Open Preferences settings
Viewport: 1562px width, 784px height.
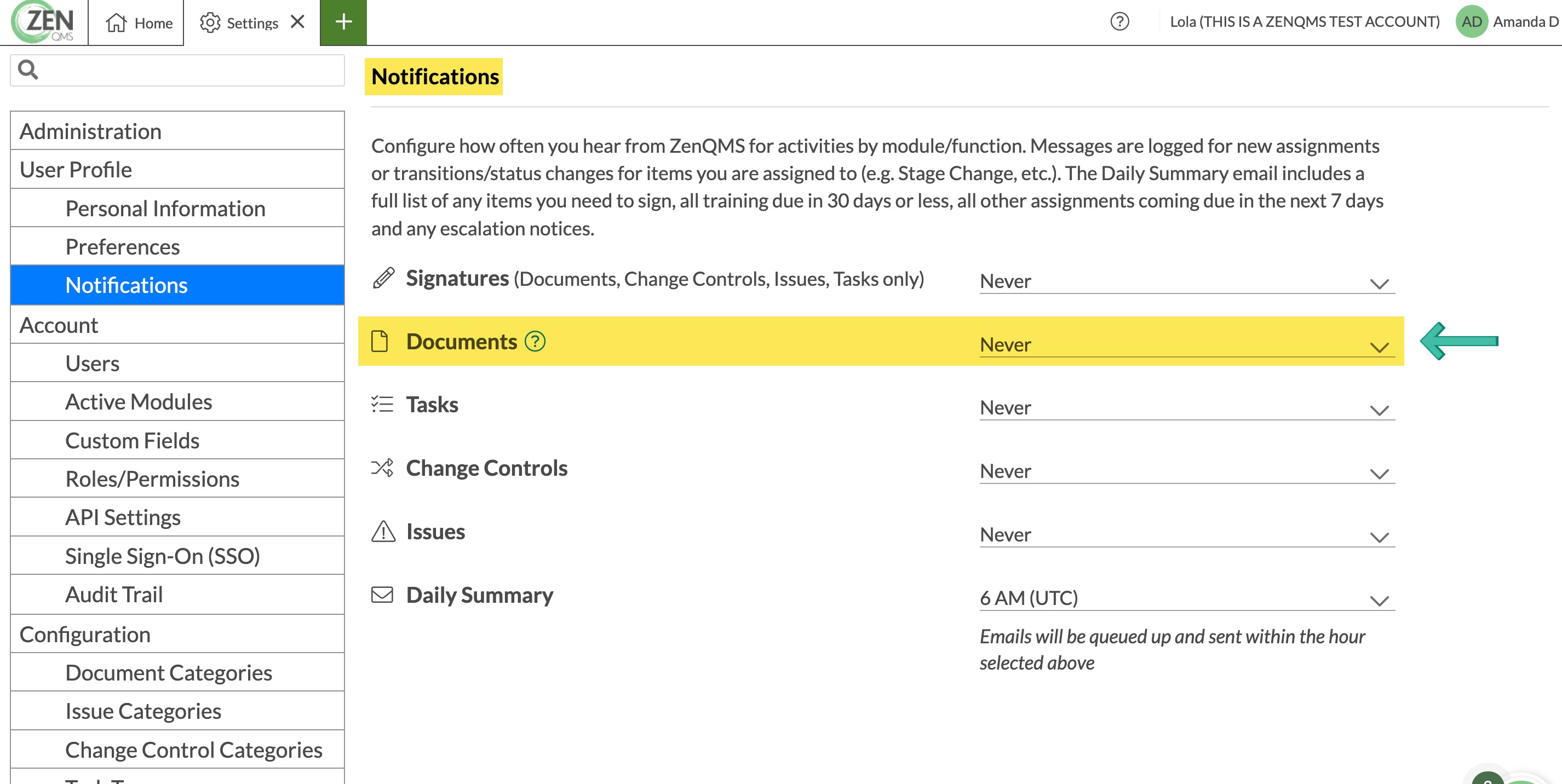point(177,246)
